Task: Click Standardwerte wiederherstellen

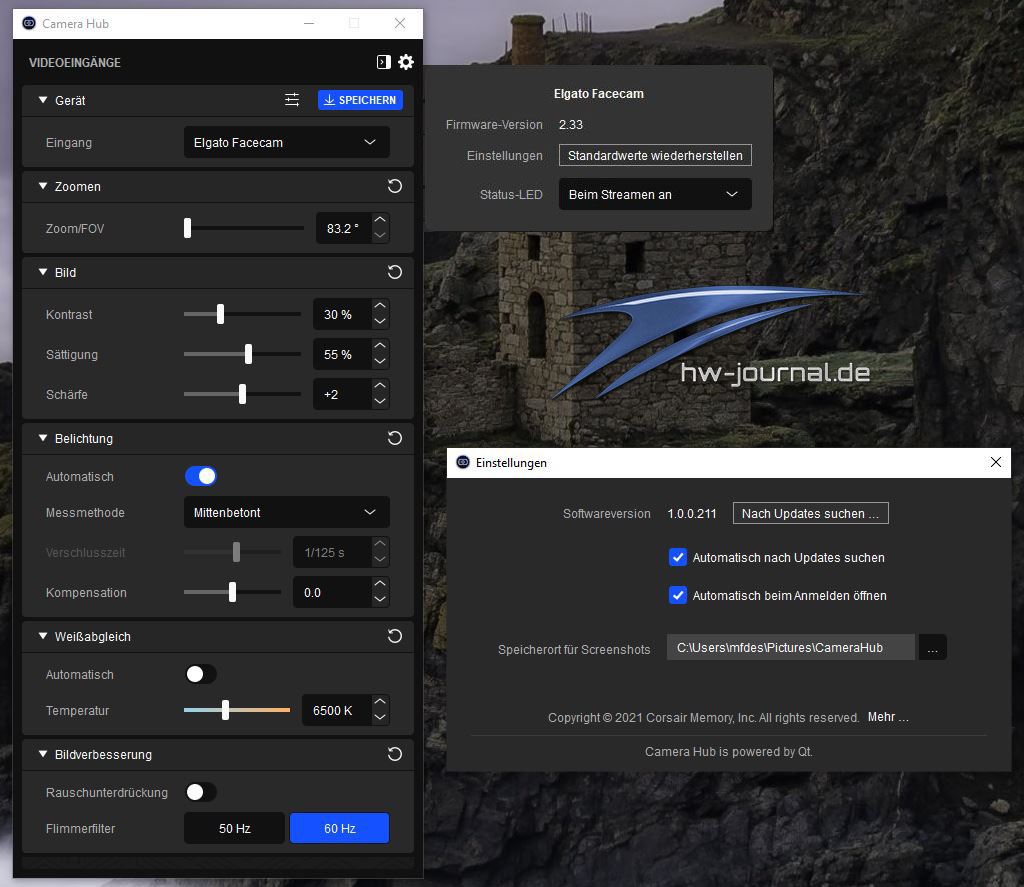Action: pyautogui.click(x=655, y=155)
